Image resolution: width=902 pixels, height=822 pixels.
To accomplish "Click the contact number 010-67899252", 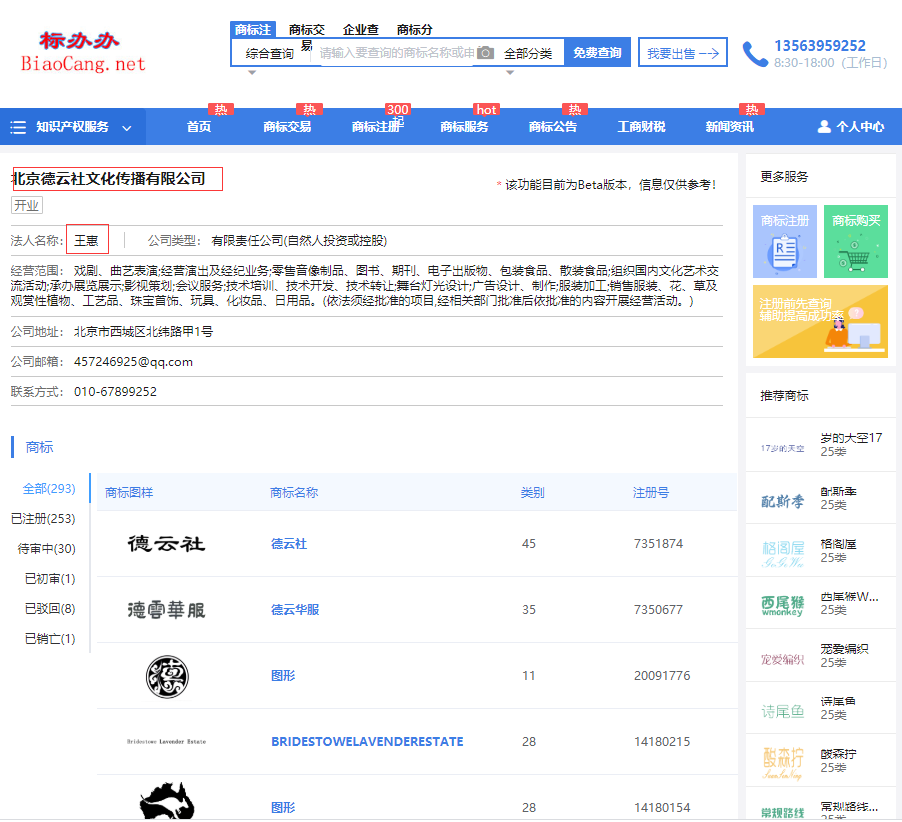I will [x=115, y=392].
